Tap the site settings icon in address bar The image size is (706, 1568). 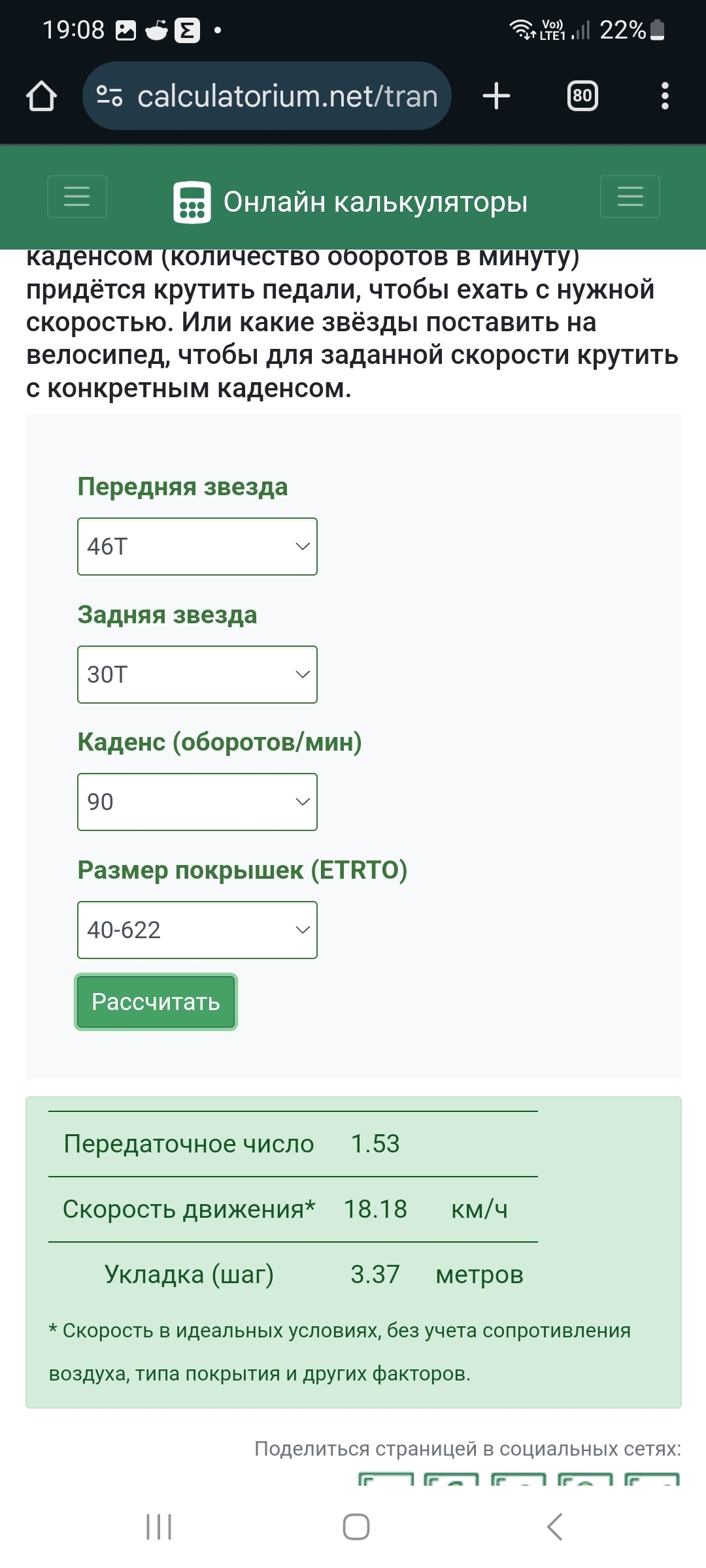click(x=109, y=96)
